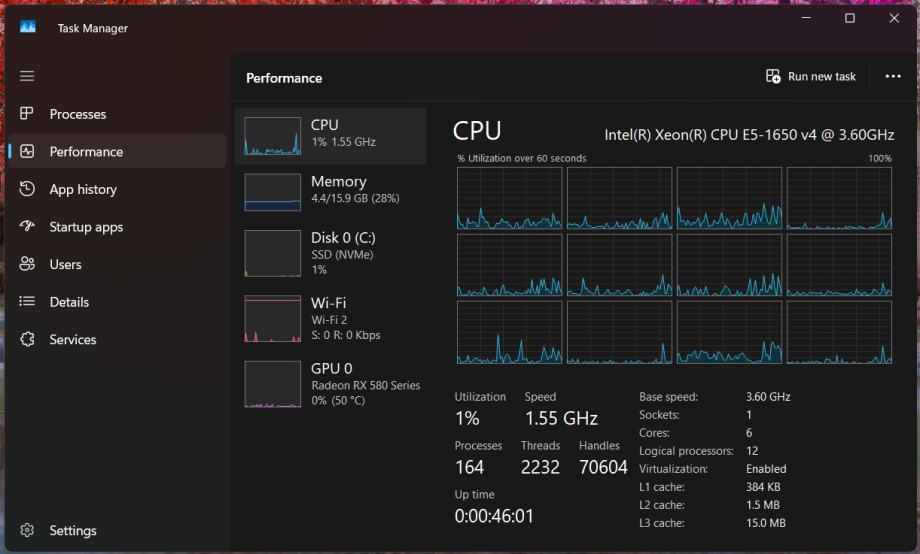Viewport: 920px width, 554px height.
Task: Open Startup apps gauge icon
Action: (x=27, y=227)
